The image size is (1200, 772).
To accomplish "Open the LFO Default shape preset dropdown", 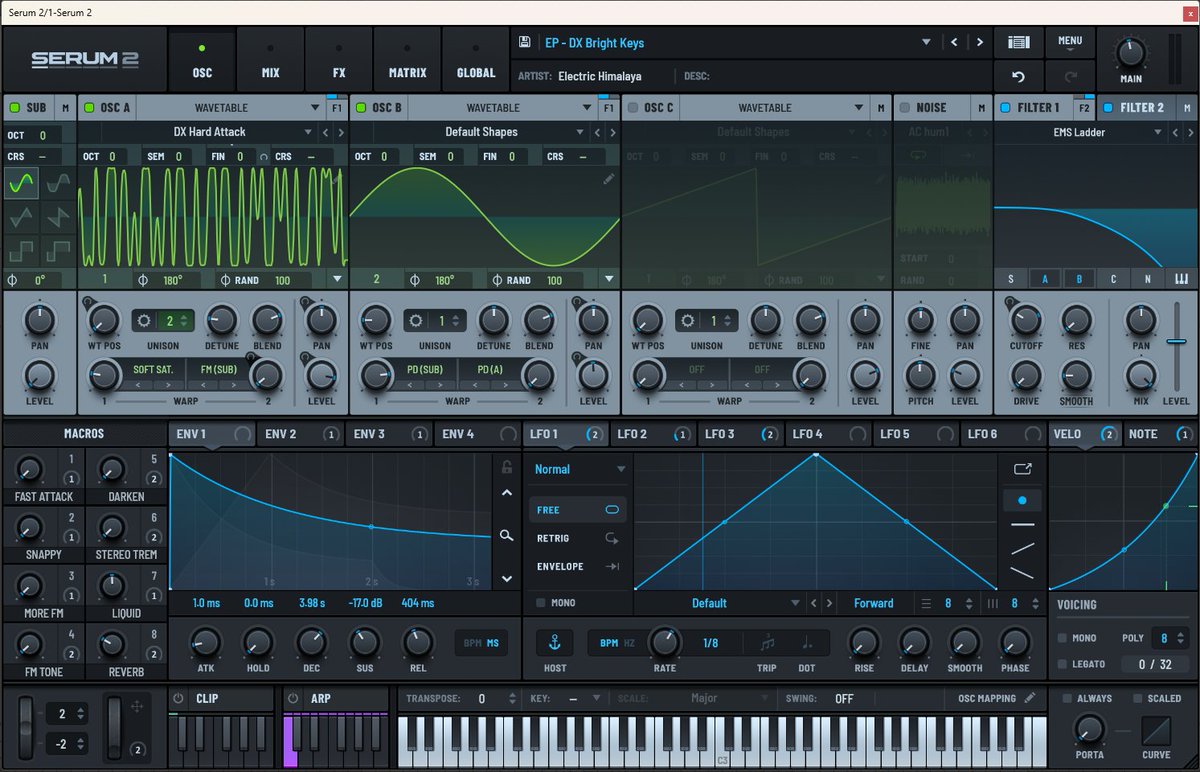I will (796, 603).
